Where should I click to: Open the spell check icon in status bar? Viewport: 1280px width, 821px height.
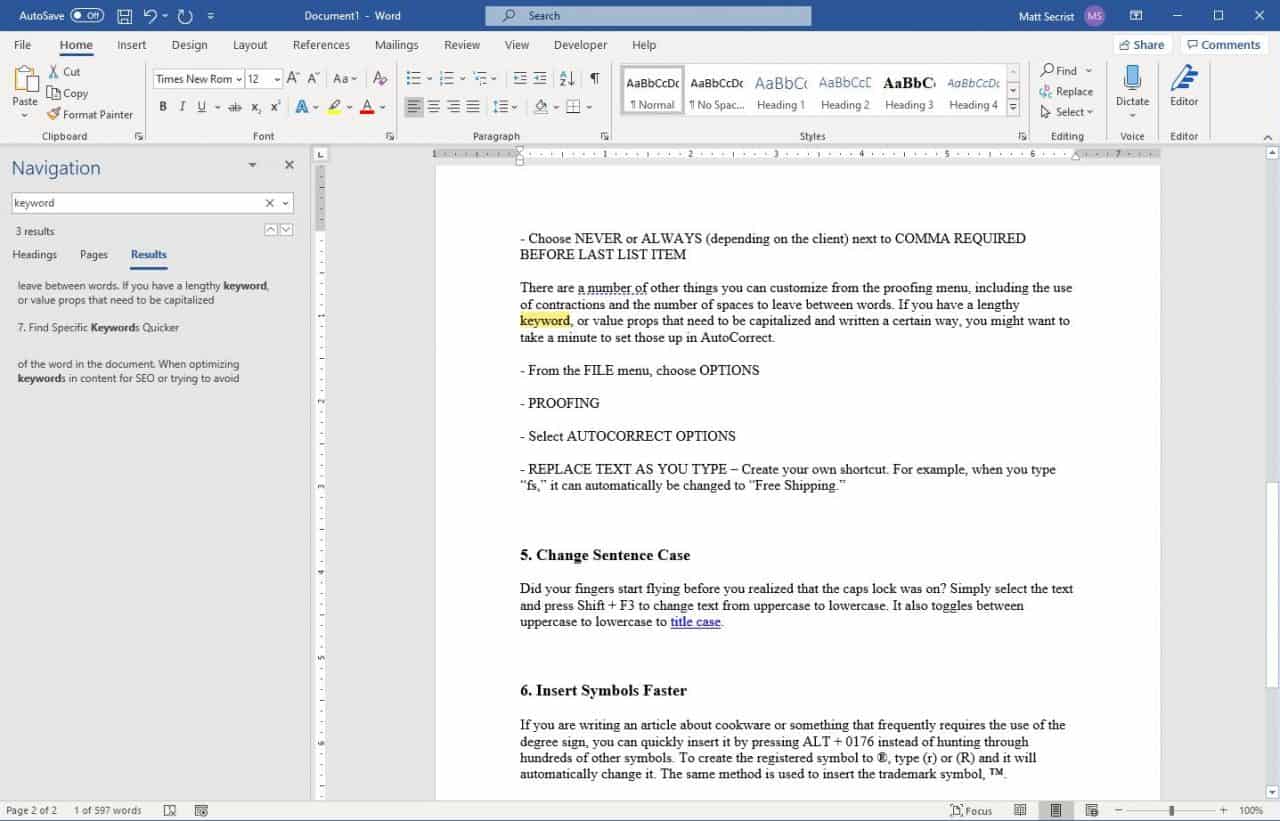pyautogui.click(x=171, y=810)
